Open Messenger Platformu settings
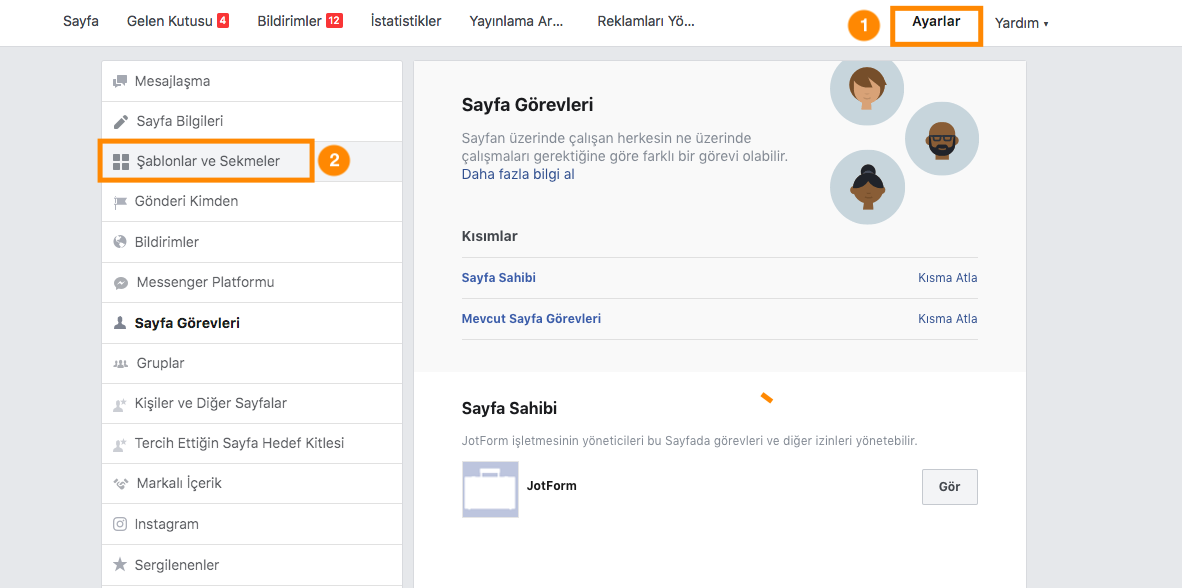The height and width of the screenshot is (588, 1182). coord(253,283)
